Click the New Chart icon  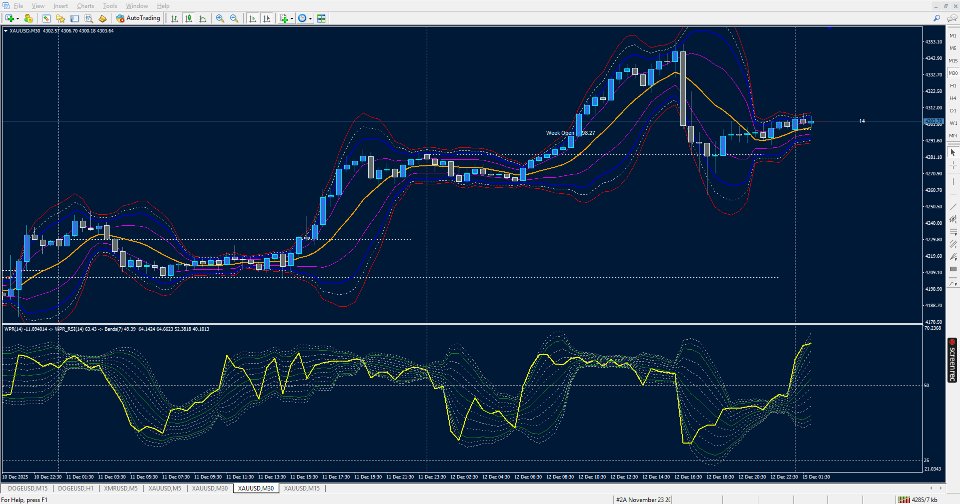pos(9,18)
